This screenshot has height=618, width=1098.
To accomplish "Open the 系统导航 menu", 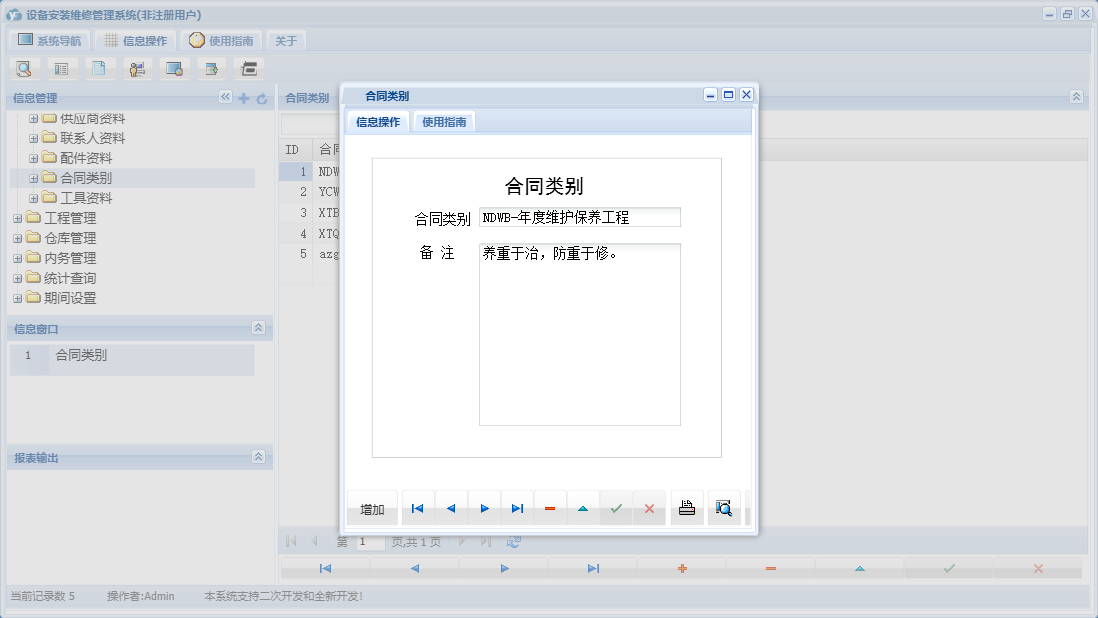I will tap(50, 40).
